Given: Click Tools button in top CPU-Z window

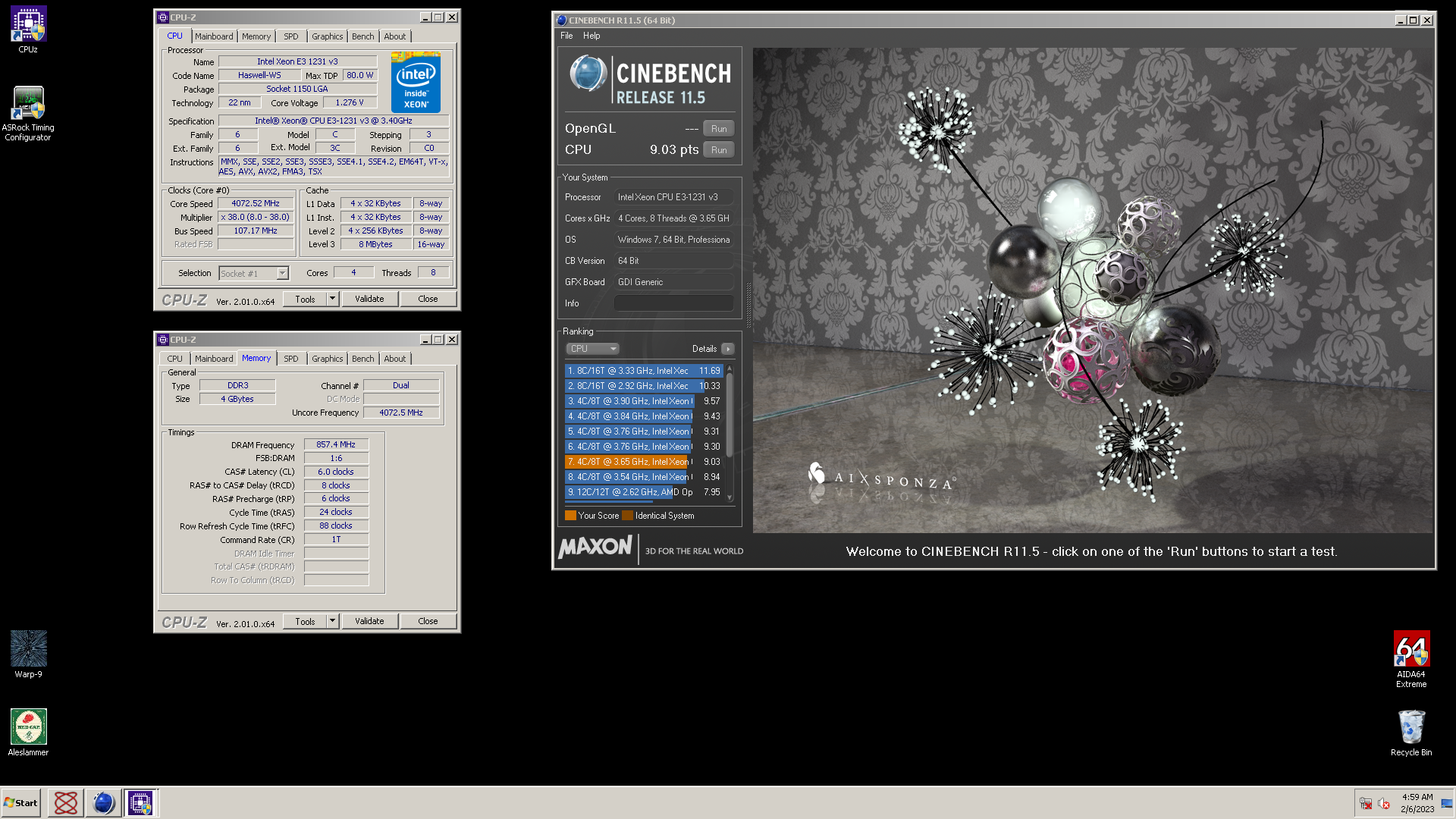Looking at the screenshot, I should pyautogui.click(x=305, y=299).
